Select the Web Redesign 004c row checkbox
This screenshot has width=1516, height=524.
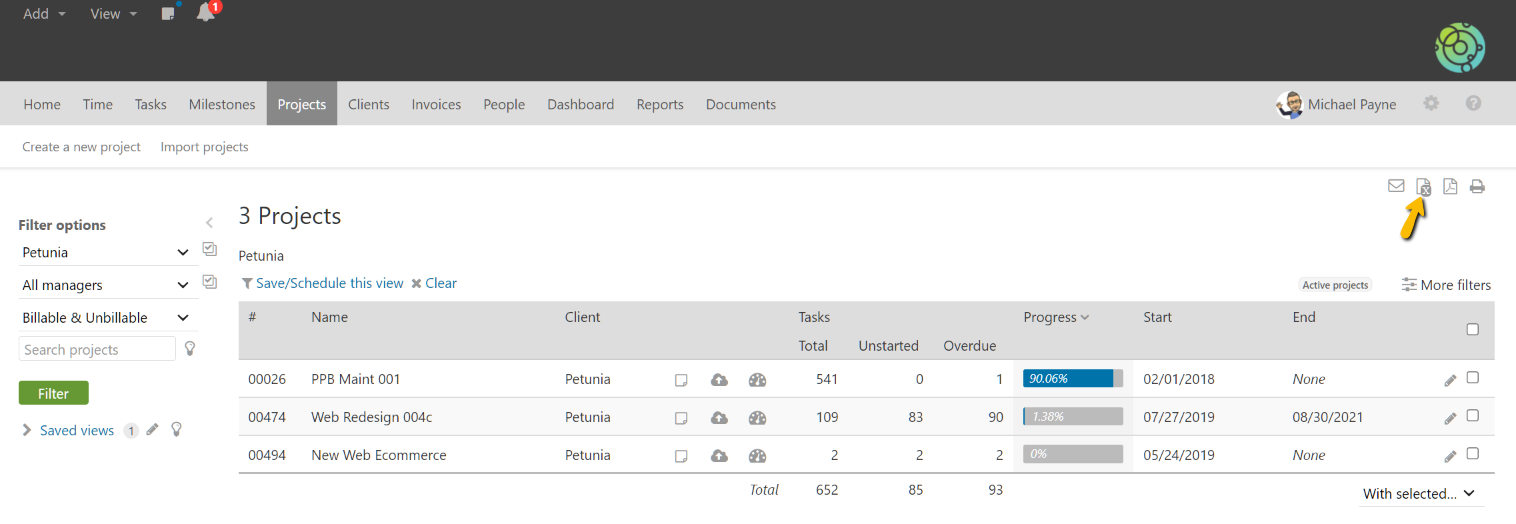tap(1472, 416)
